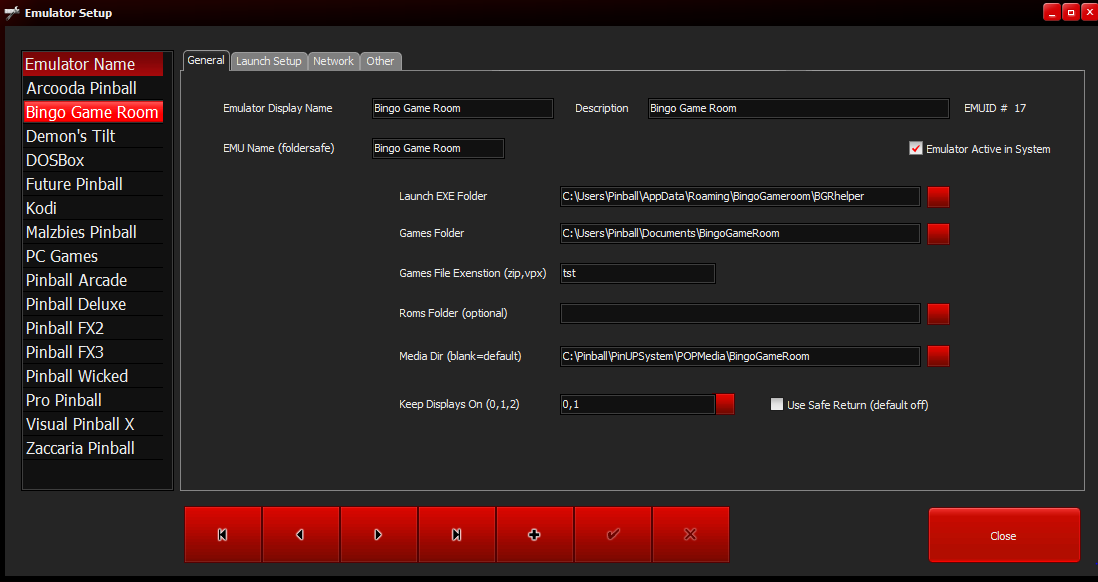The width and height of the screenshot is (1098, 582).
Task: Click the Close button
Action: pyautogui.click(x=1003, y=536)
